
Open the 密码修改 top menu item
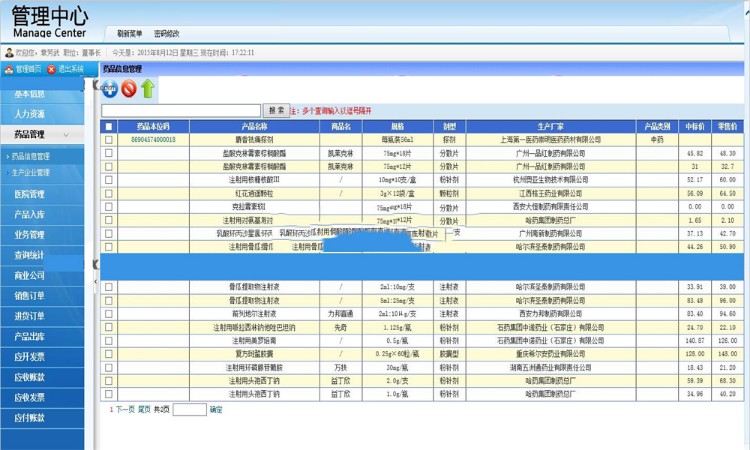click(166, 33)
